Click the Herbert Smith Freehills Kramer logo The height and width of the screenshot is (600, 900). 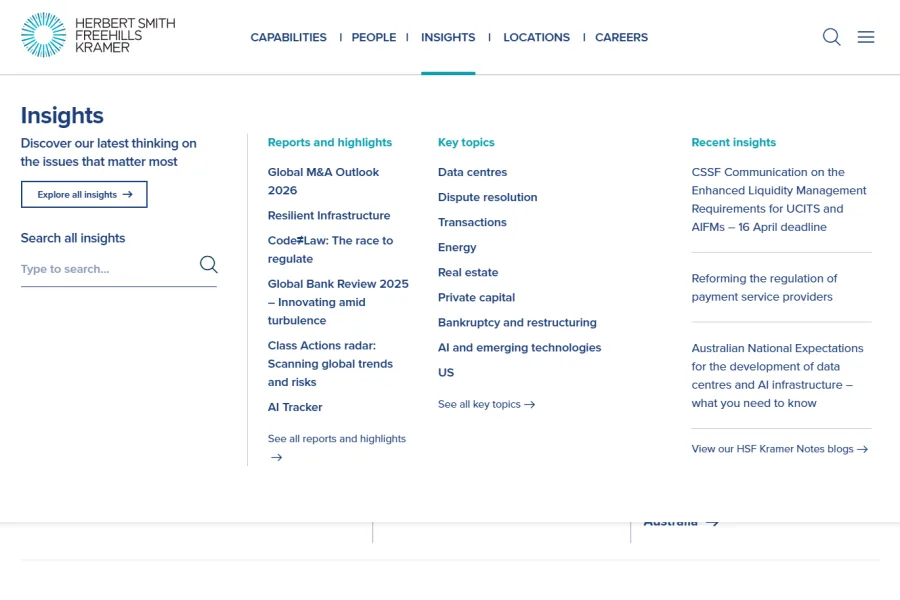pos(97,36)
